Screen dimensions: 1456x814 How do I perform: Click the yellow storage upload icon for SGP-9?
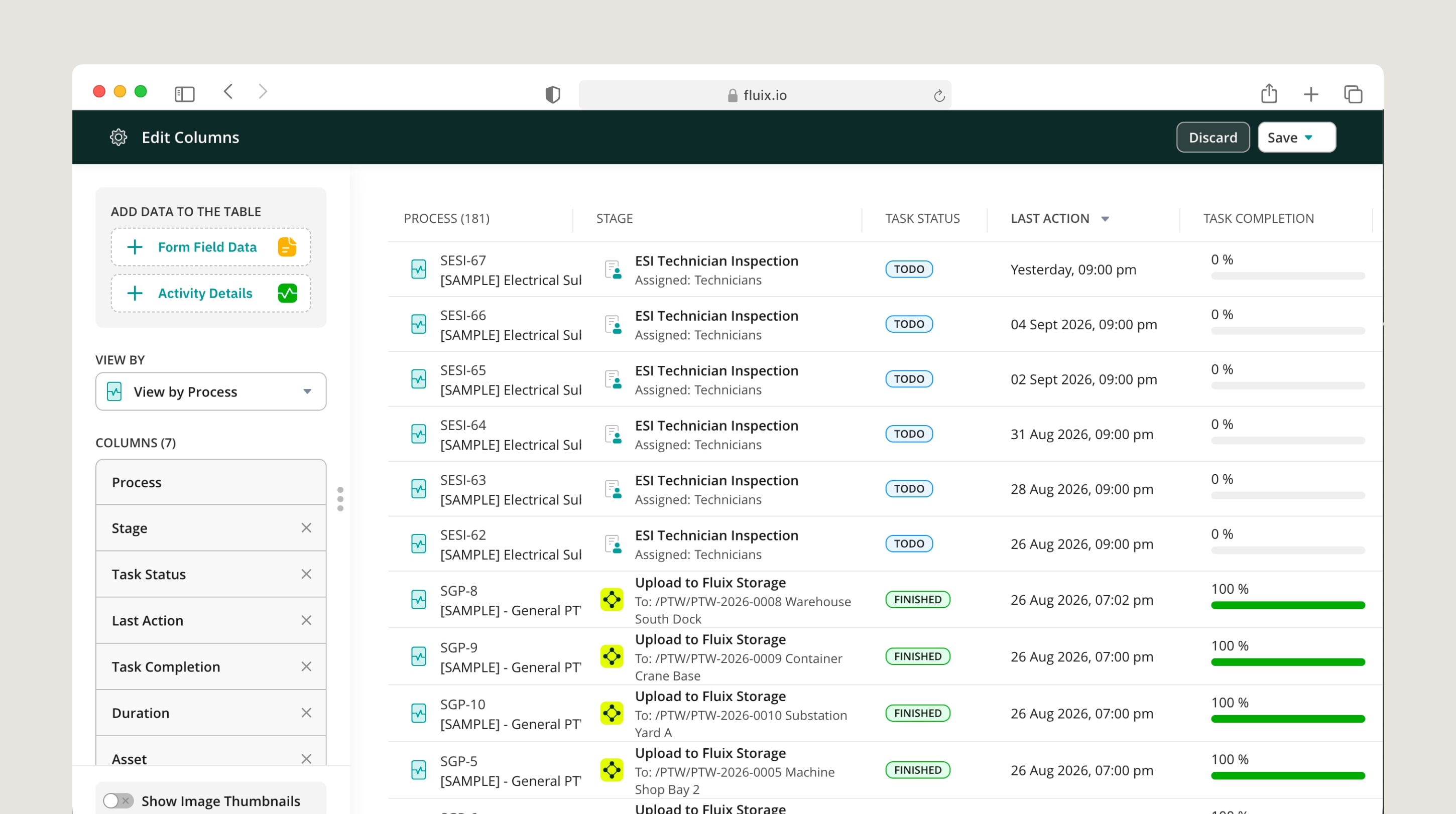(x=612, y=656)
